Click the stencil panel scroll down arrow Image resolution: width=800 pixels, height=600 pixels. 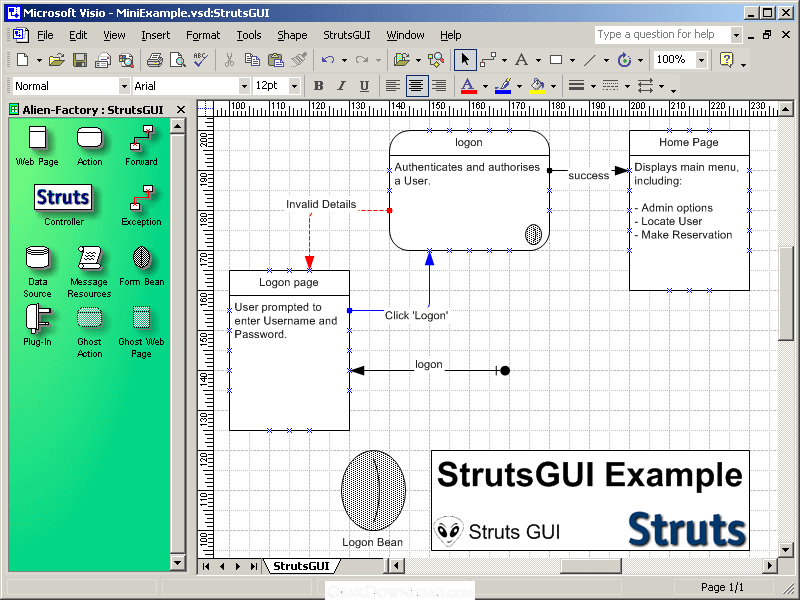point(178,563)
